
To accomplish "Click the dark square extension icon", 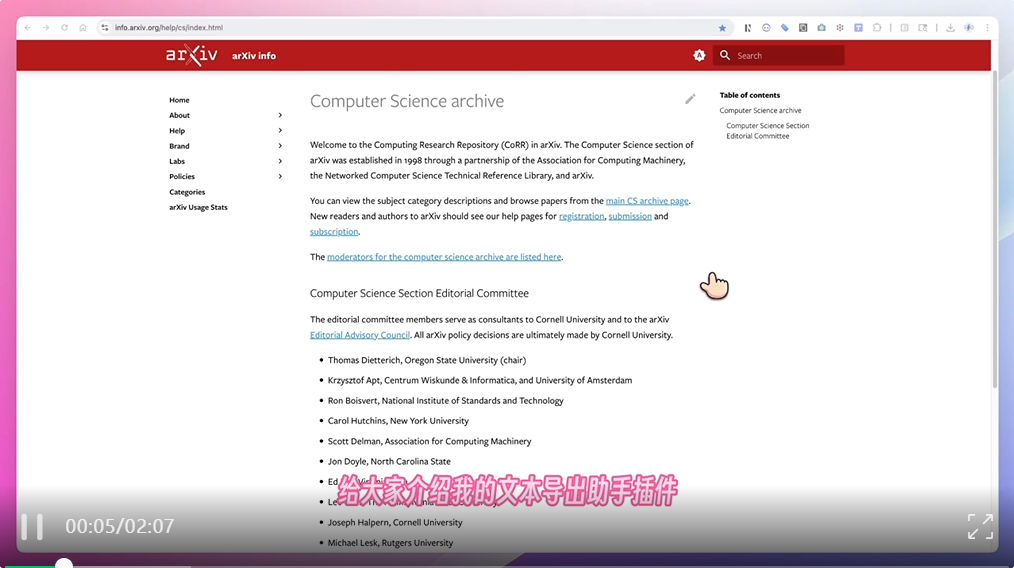I will point(803,28).
